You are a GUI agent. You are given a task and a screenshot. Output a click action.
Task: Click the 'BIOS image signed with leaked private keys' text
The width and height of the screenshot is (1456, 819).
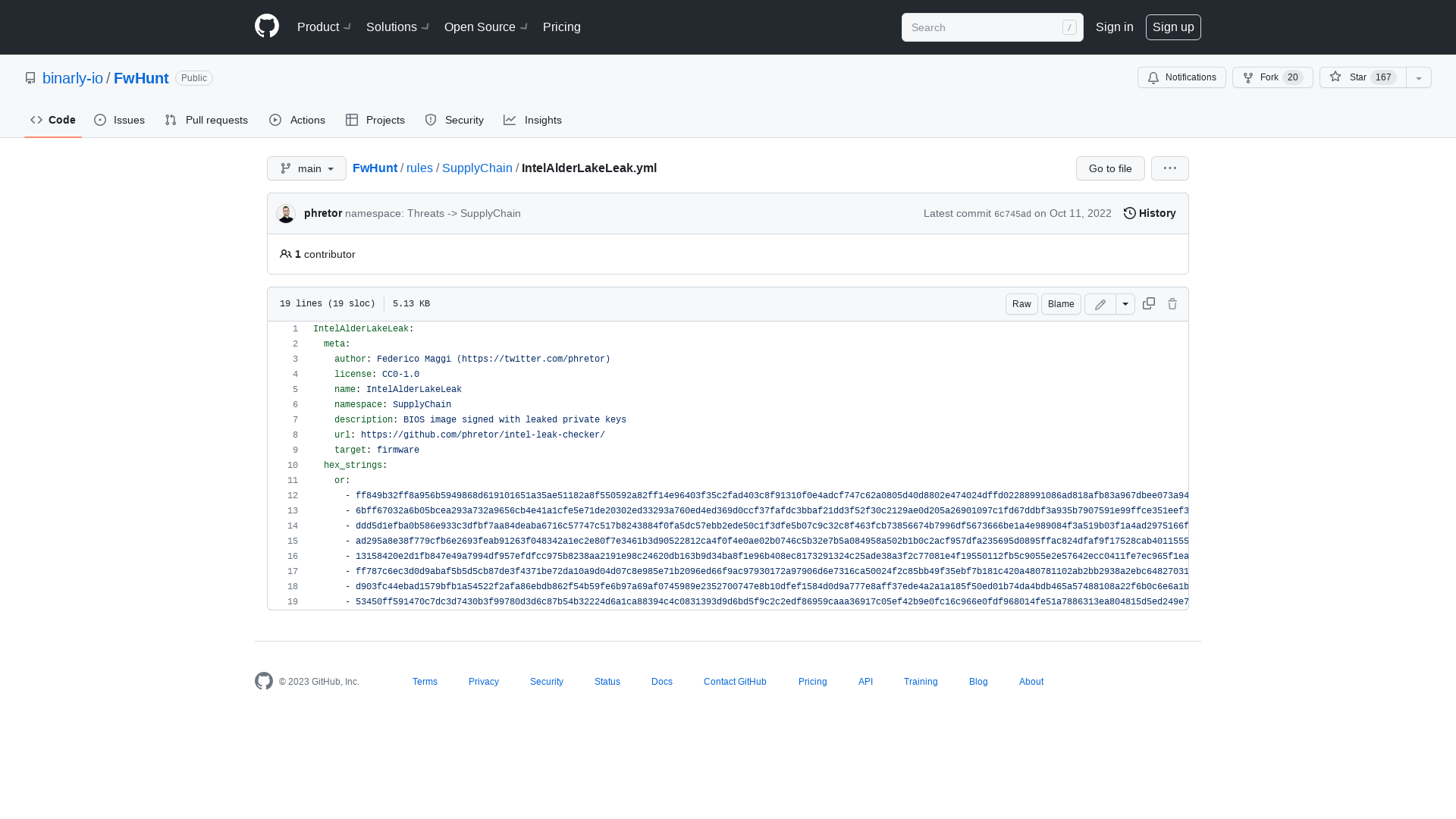515,420
